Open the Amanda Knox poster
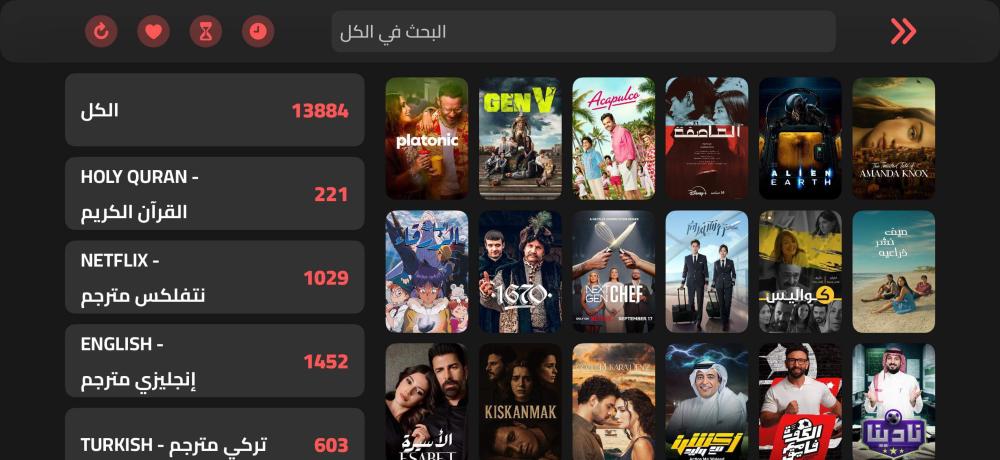 pyautogui.click(x=893, y=138)
